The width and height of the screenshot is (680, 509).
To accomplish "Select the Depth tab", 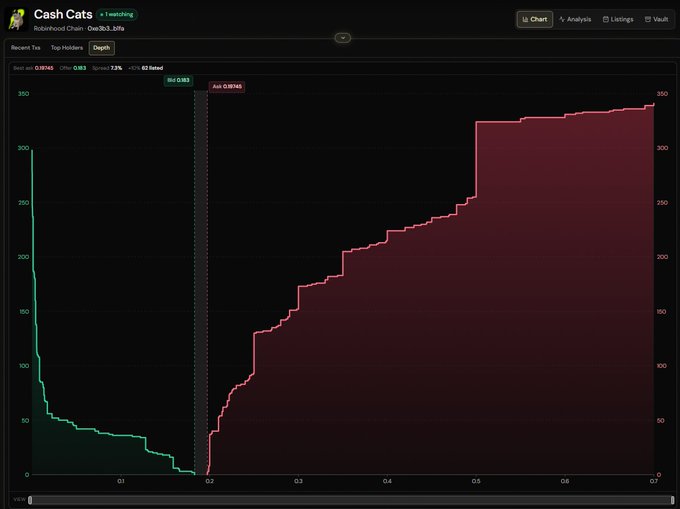I will pos(101,48).
